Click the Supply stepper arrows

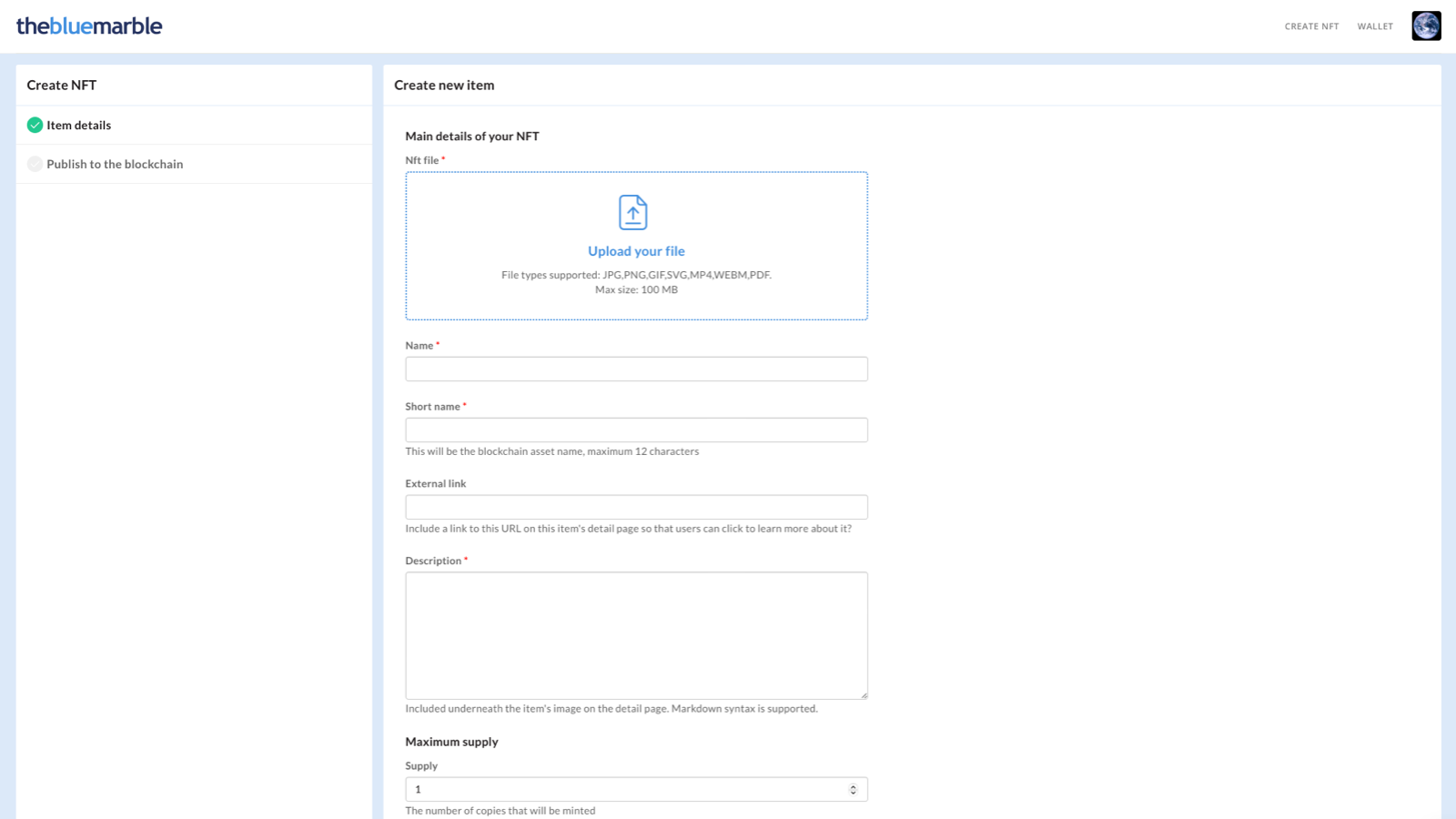coord(853,789)
